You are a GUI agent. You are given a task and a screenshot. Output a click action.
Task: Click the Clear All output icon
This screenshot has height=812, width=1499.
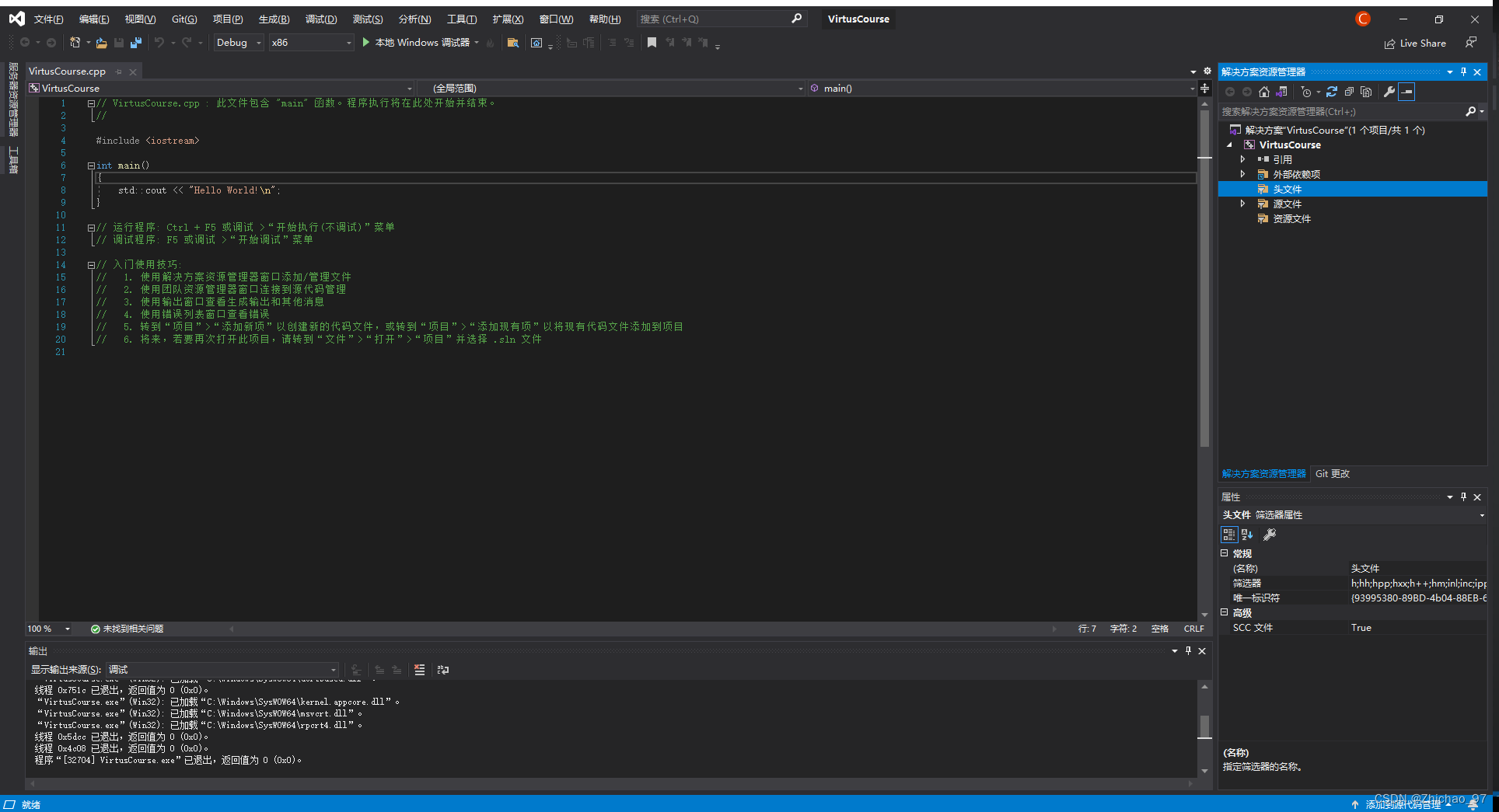tap(420, 670)
